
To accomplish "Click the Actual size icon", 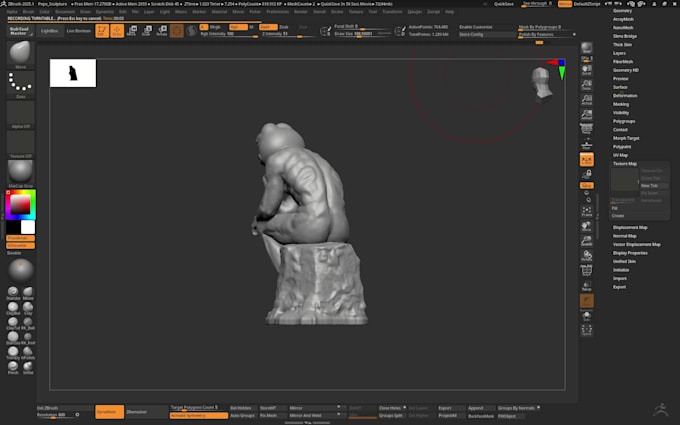I will click(x=586, y=100).
